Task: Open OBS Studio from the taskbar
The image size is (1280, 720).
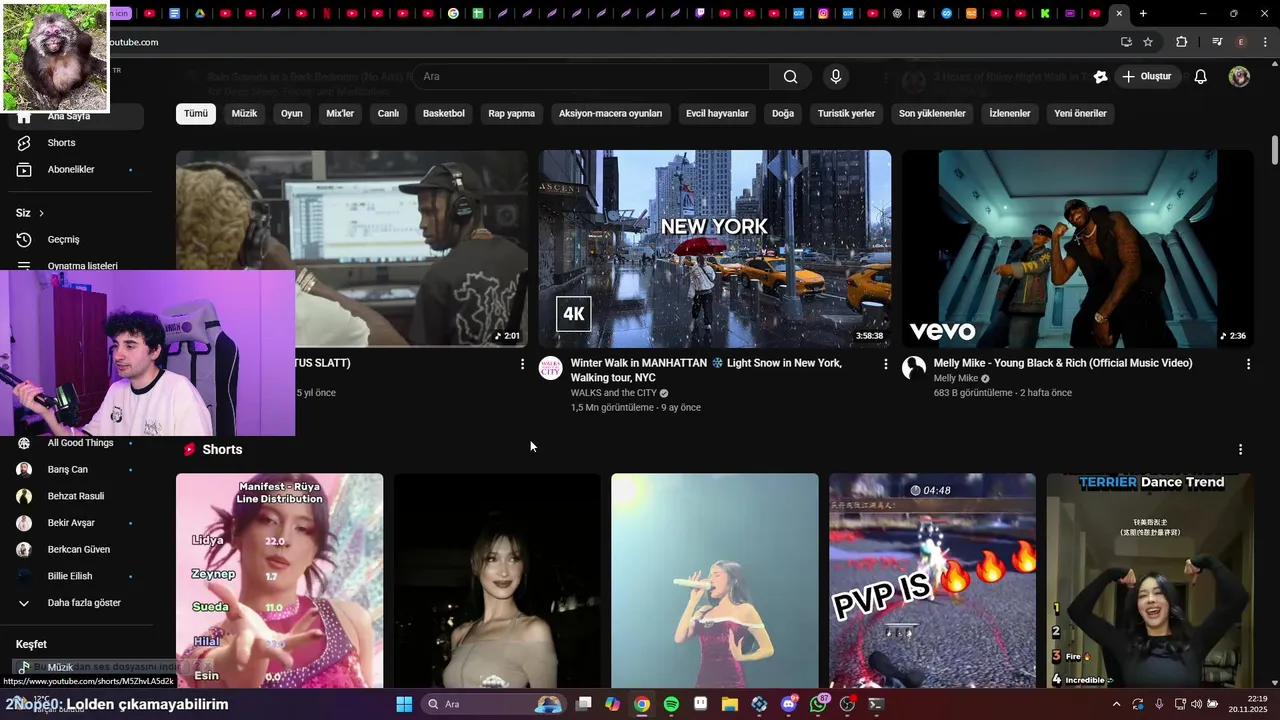Action: pos(848,704)
